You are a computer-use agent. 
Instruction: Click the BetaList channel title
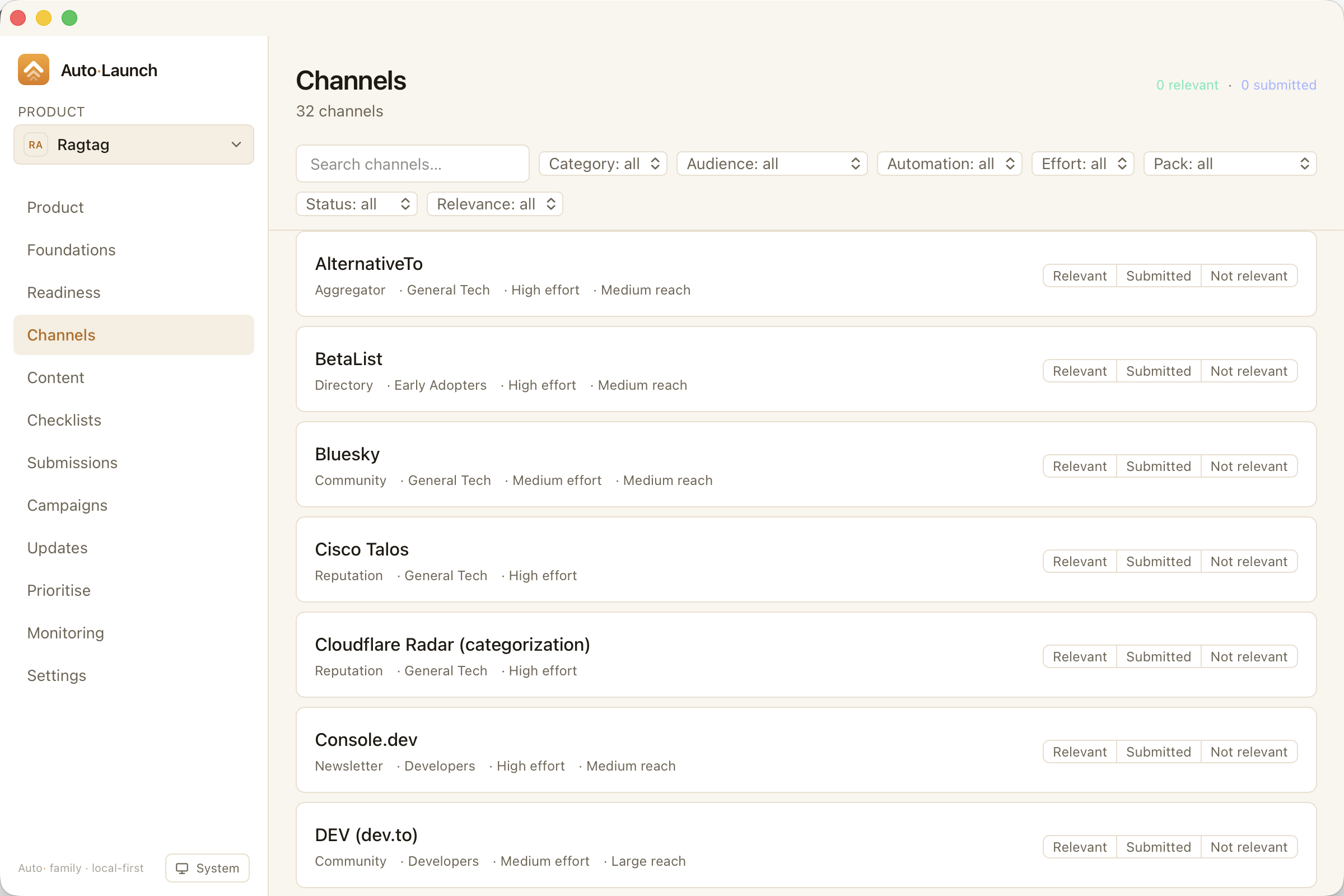point(348,359)
